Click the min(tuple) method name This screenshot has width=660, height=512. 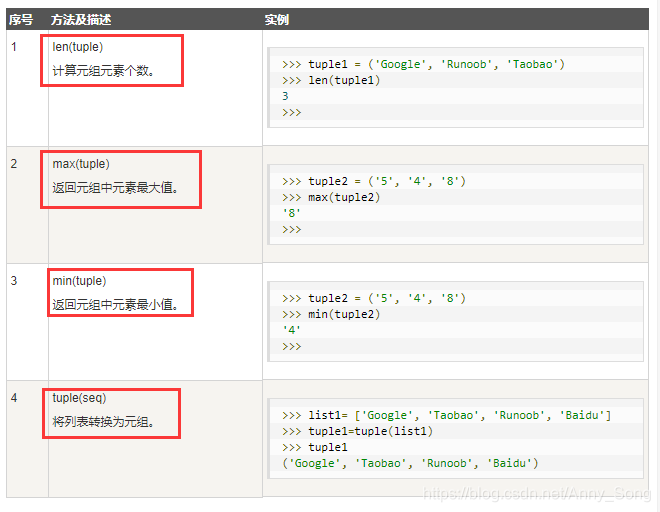tap(79, 281)
